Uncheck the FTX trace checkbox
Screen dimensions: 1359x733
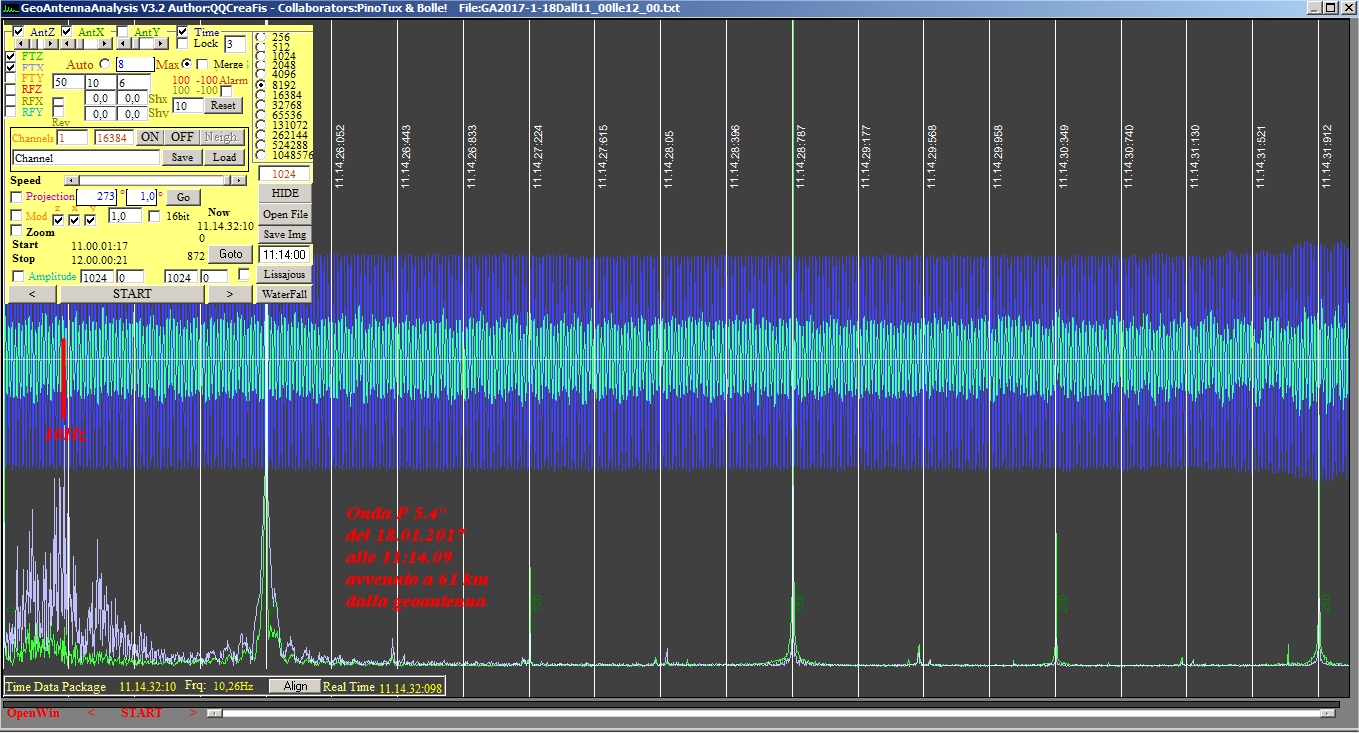10,67
